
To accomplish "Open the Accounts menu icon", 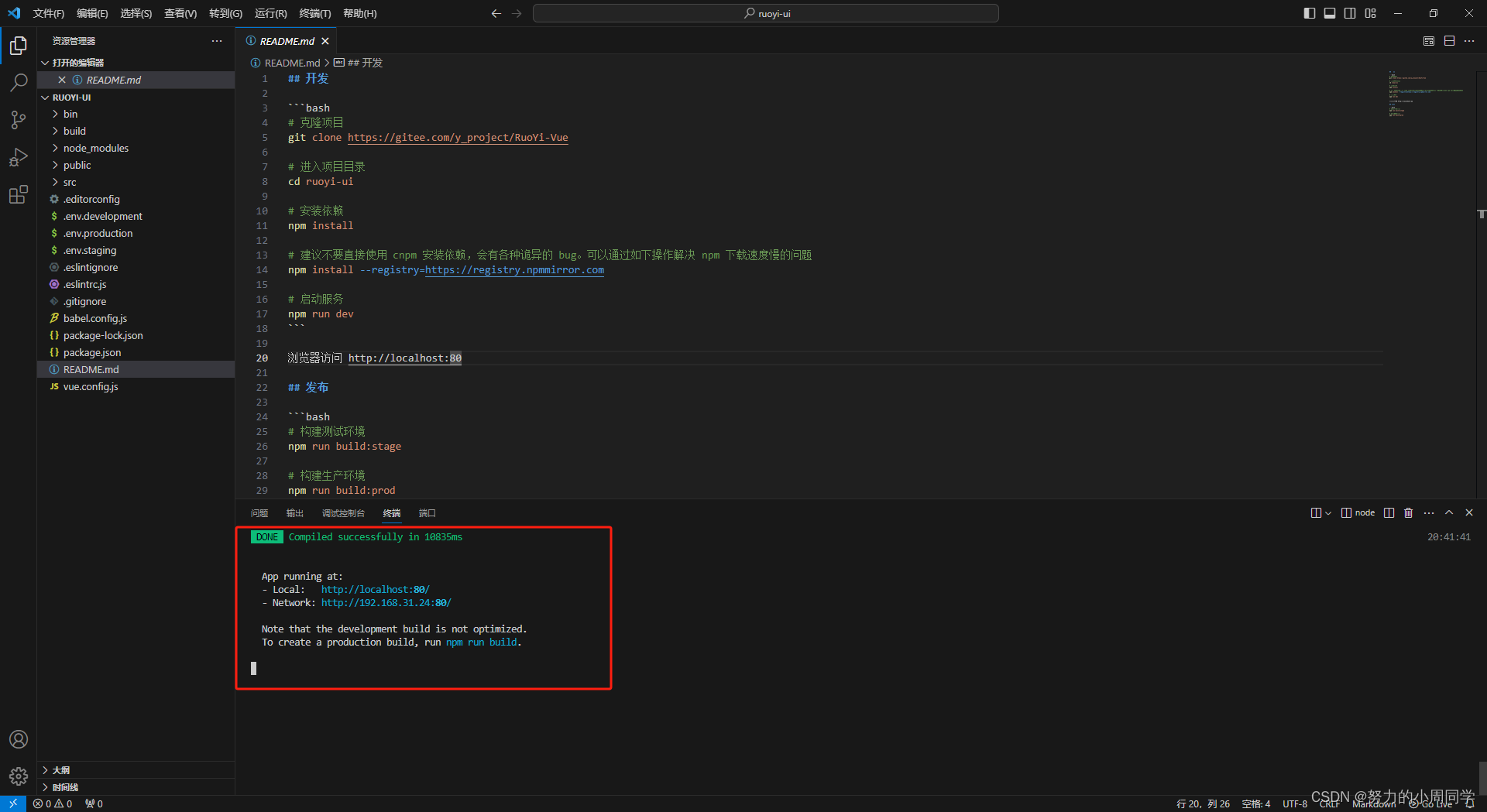I will point(19,739).
